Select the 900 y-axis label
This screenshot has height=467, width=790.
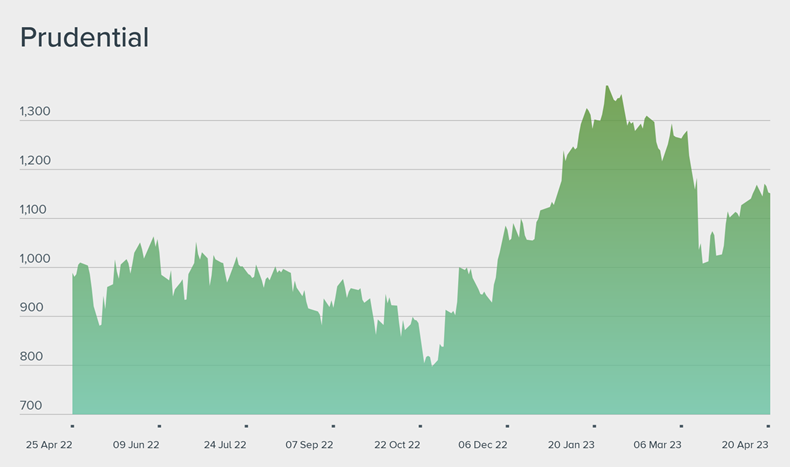[x=32, y=307]
